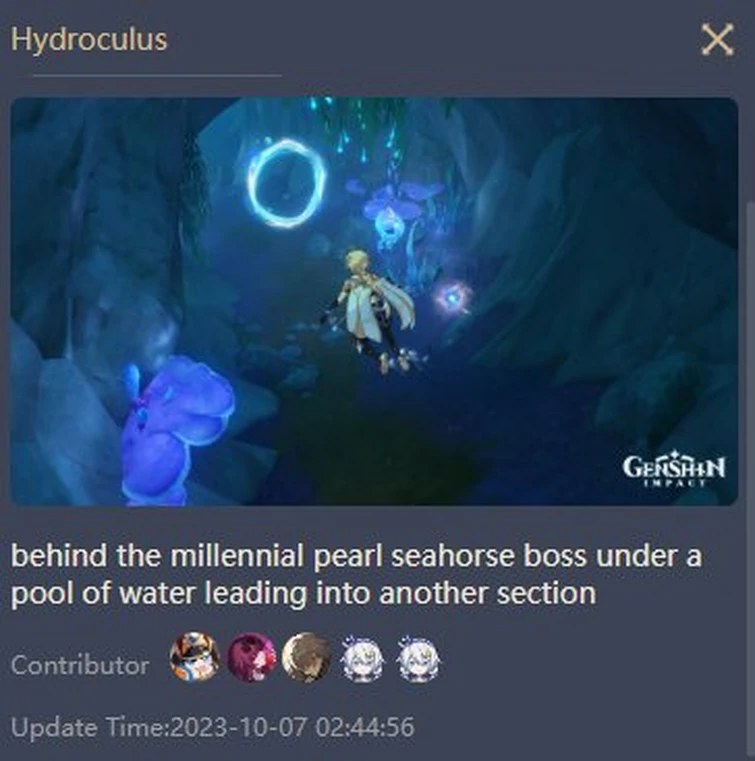755x761 pixels.
Task: Click the Contributor label
Action: [x=80, y=664]
